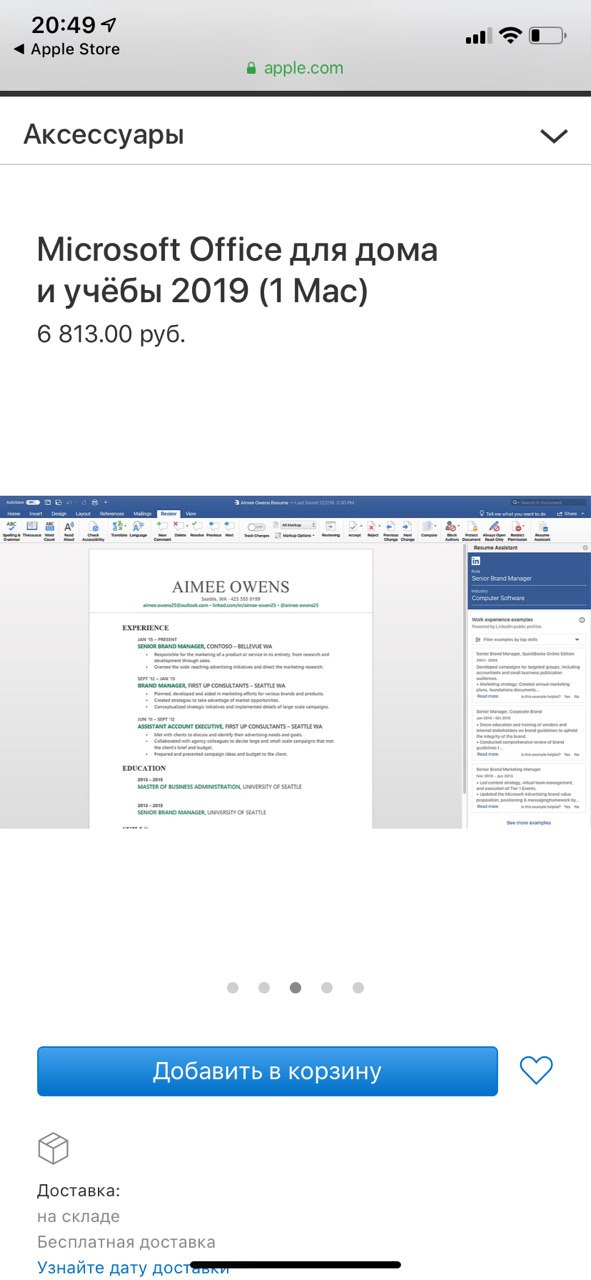This screenshot has width=591, height=1280.
Task: Open the Узнайте дату доставки link
Action: tap(133, 1268)
